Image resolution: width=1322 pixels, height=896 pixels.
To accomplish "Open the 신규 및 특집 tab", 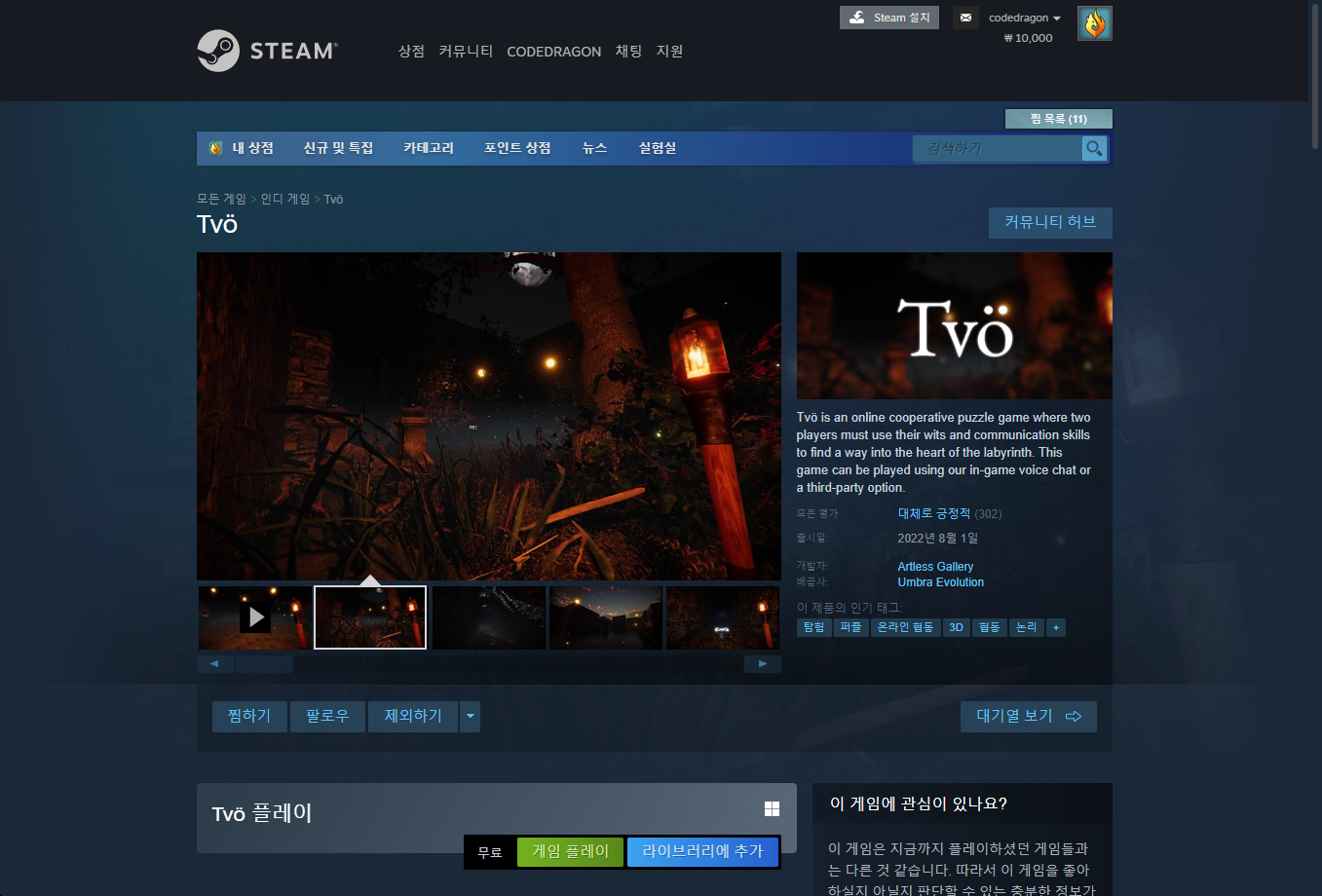I will pos(338,148).
